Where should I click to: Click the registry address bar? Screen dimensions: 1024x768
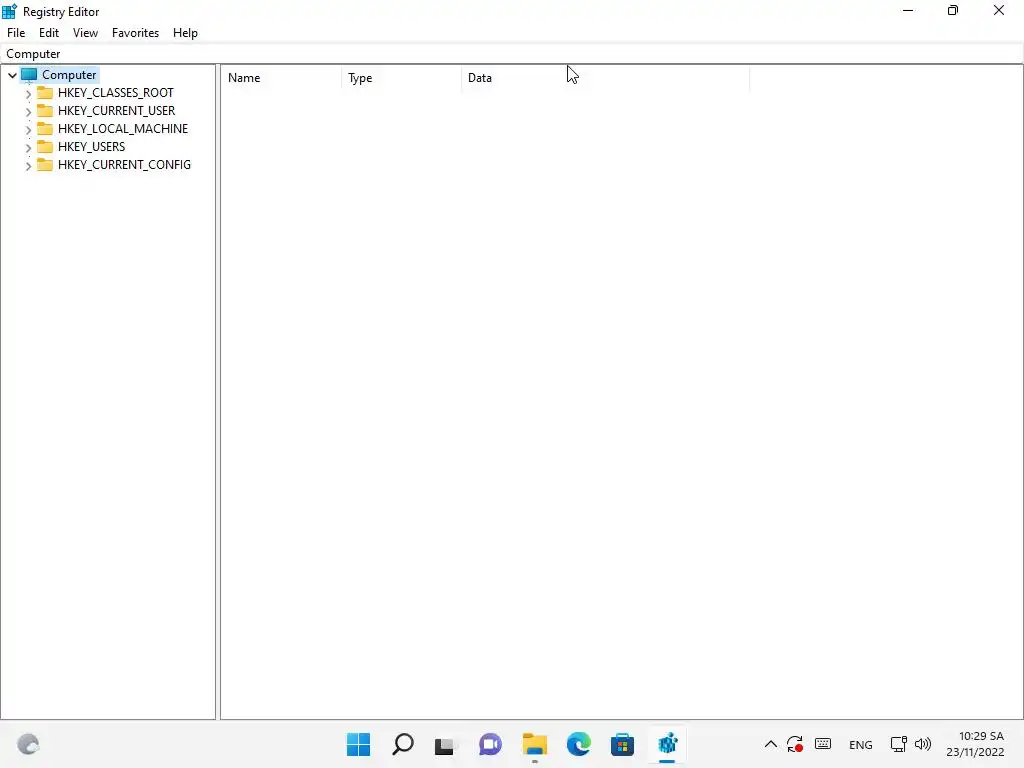click(x=511, y=54)
